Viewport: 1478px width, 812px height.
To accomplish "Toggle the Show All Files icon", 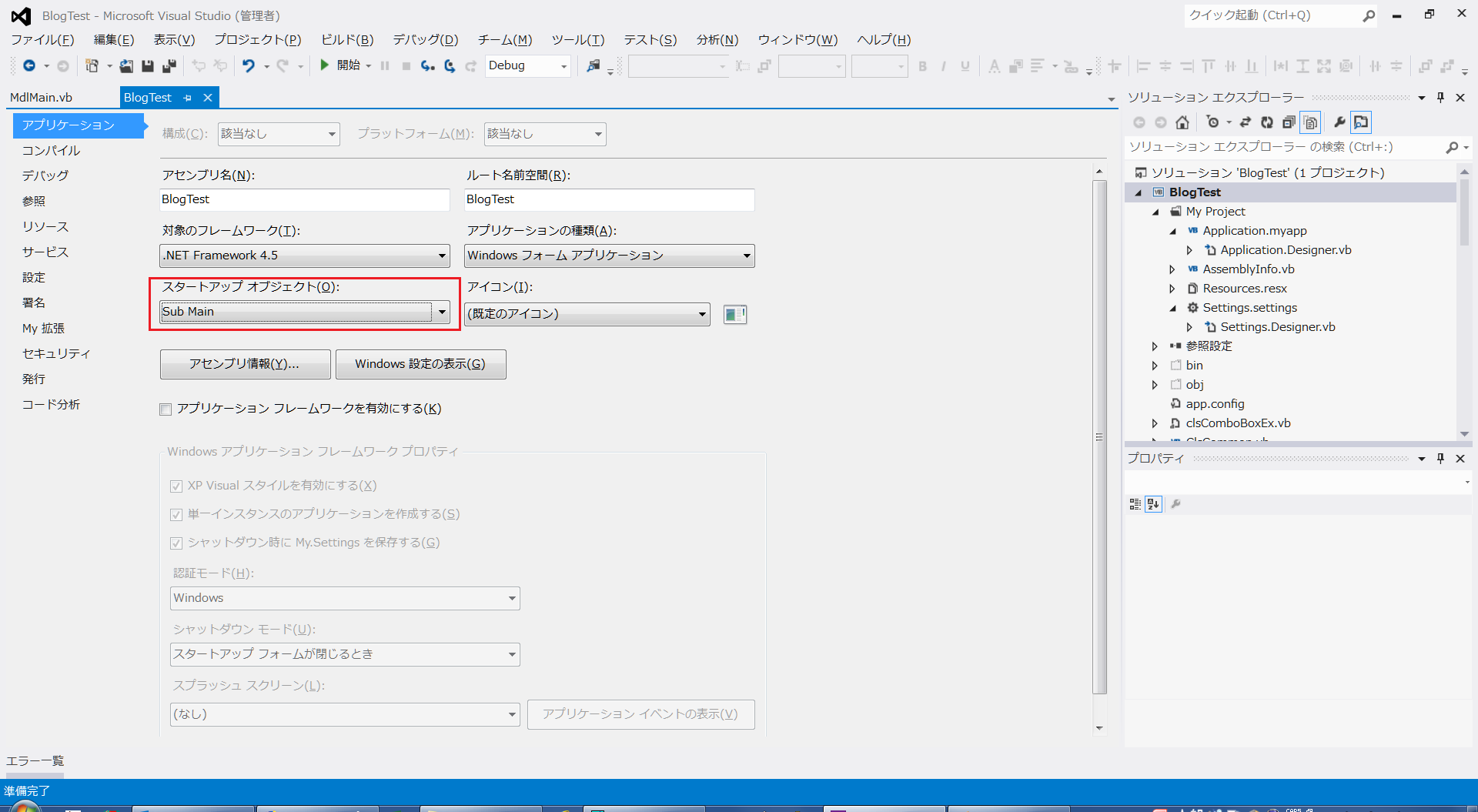I will [x=1310, y=122].
